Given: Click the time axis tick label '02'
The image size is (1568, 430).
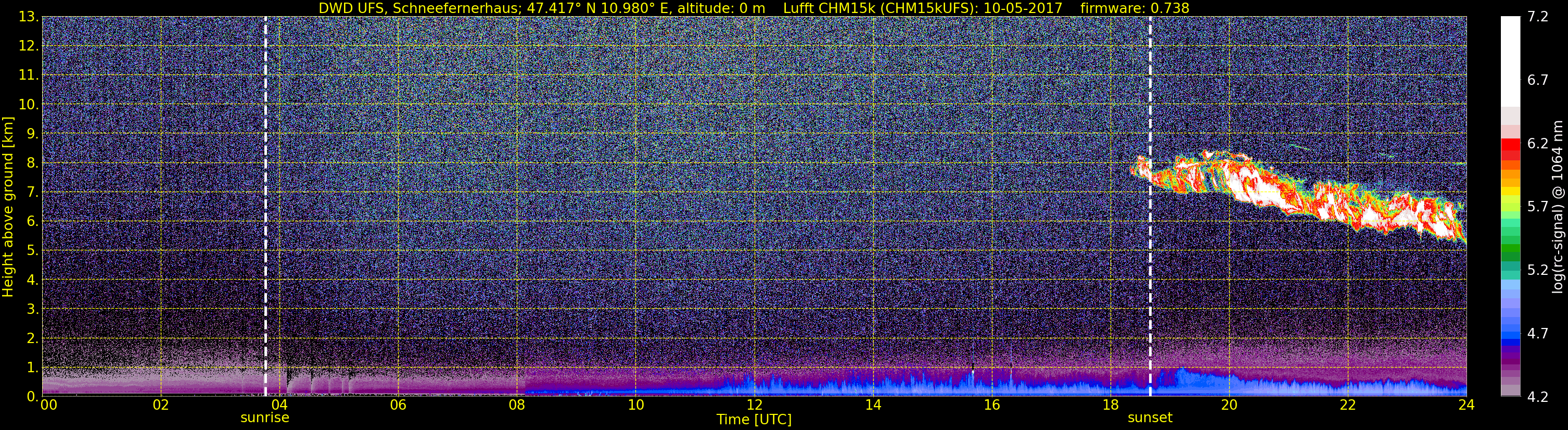Looking at the screenshot, I should [161, 405].
